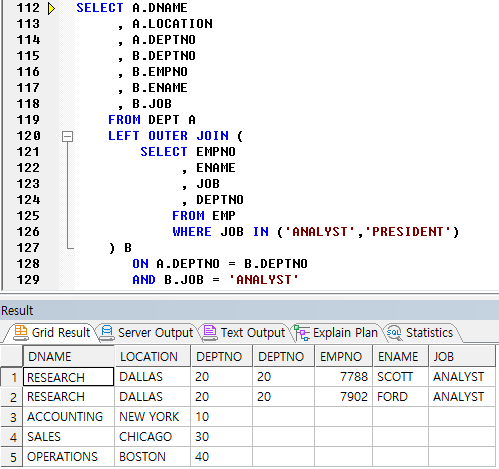This screenshot has height=469, width=499.
Task: Open the Server Output tab
Action: pos(147,333)
